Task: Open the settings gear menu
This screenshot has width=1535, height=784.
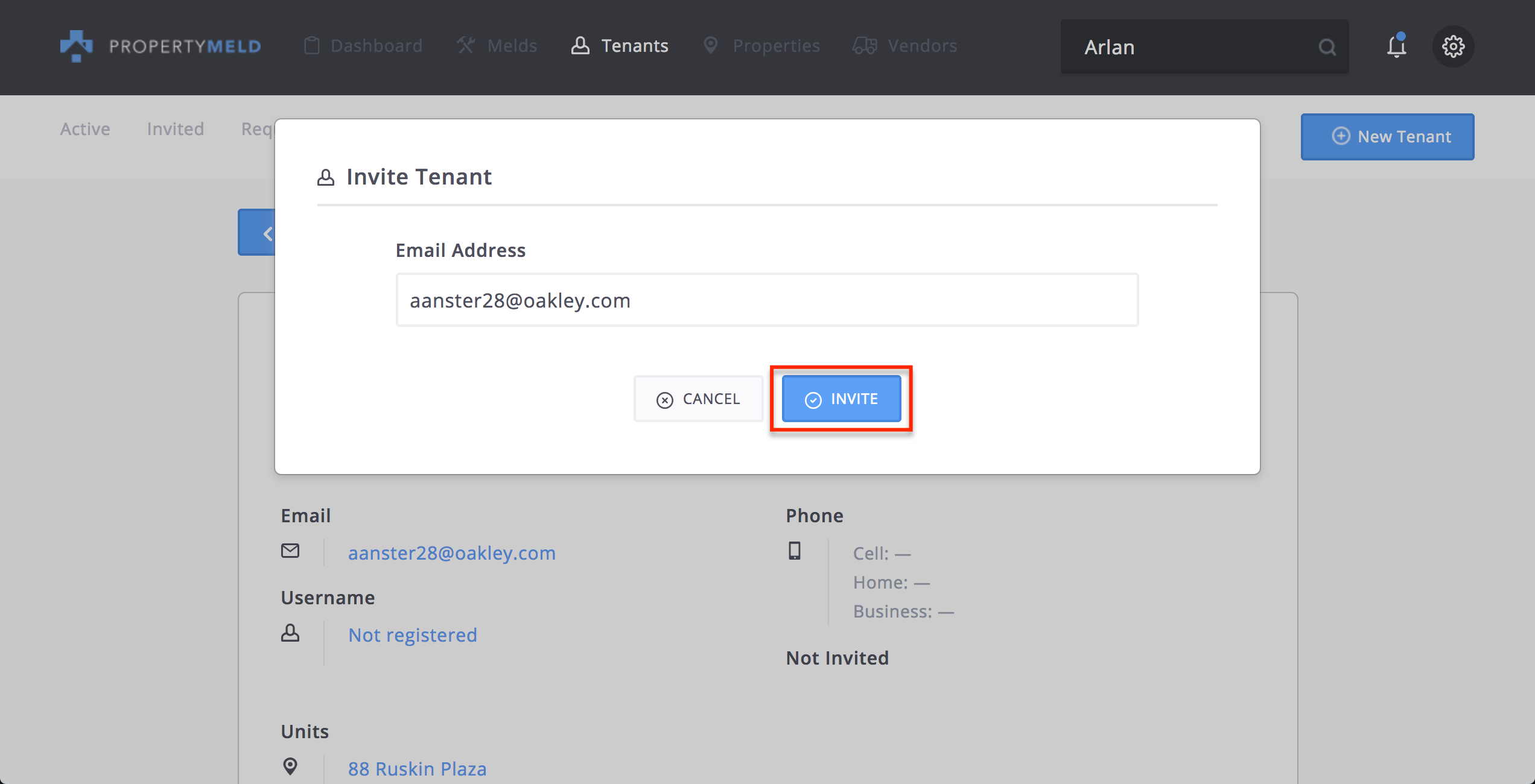Action: click(1453, 46)
